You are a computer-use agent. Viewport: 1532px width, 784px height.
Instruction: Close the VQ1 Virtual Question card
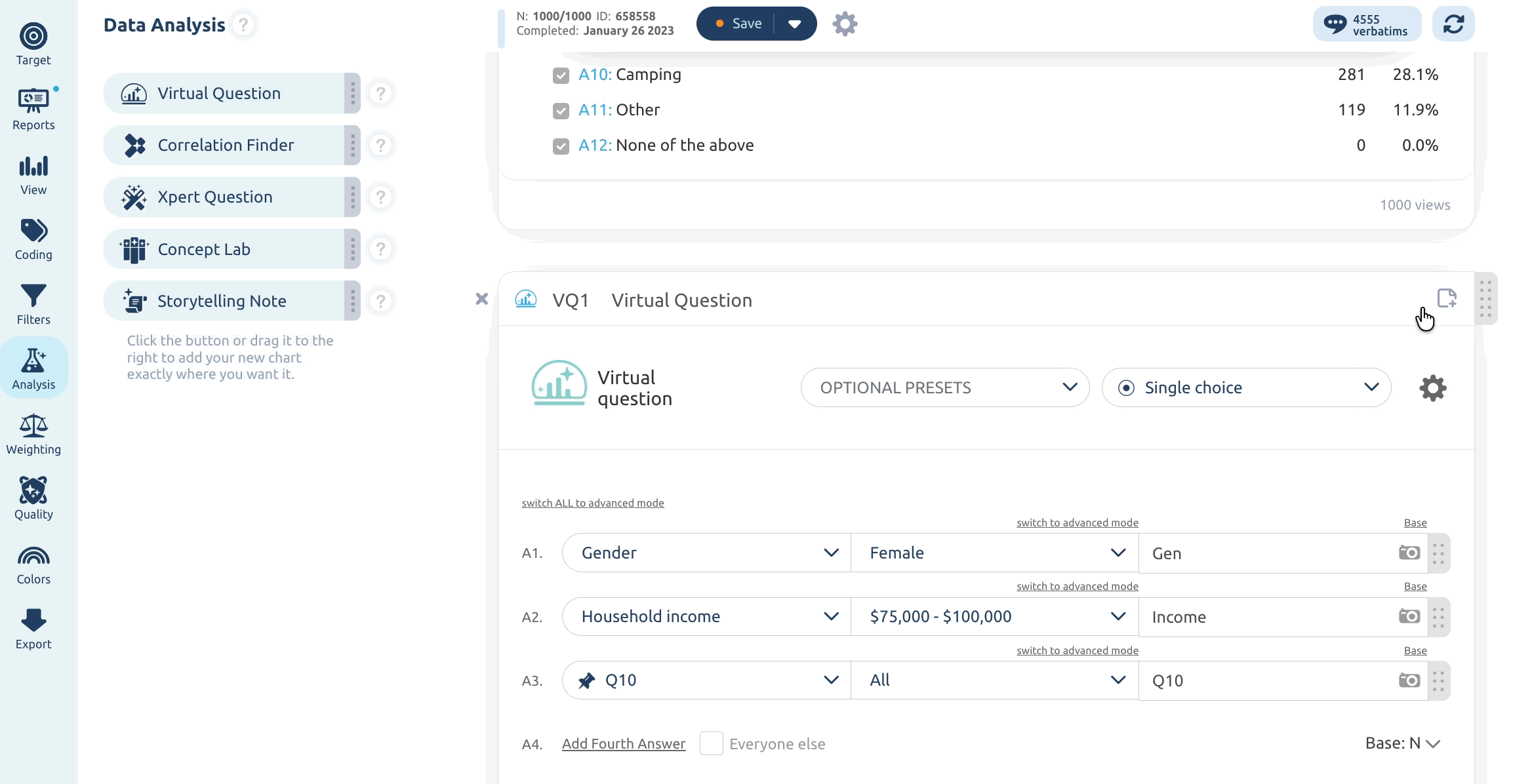click(481, 299)
